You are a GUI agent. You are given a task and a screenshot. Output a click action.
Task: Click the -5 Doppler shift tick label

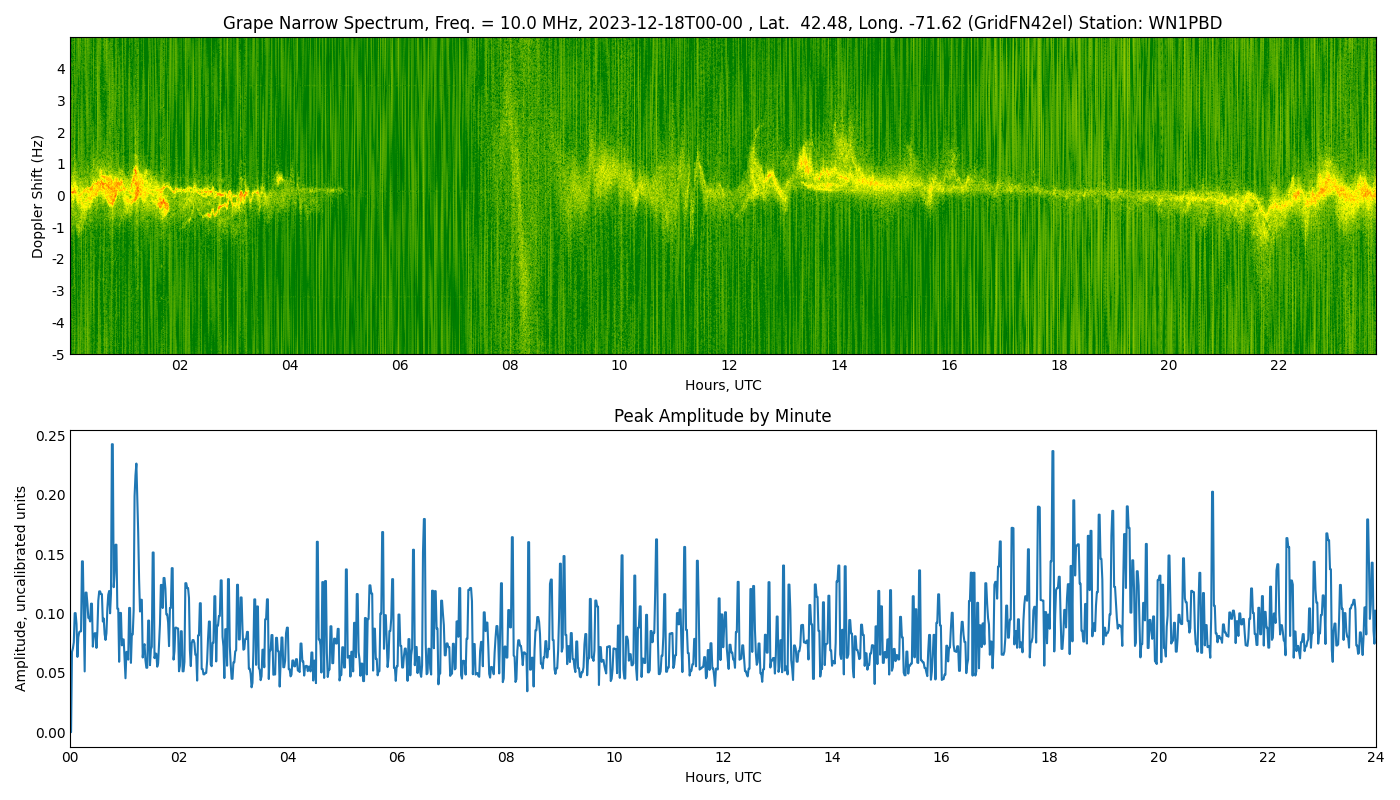58,354
